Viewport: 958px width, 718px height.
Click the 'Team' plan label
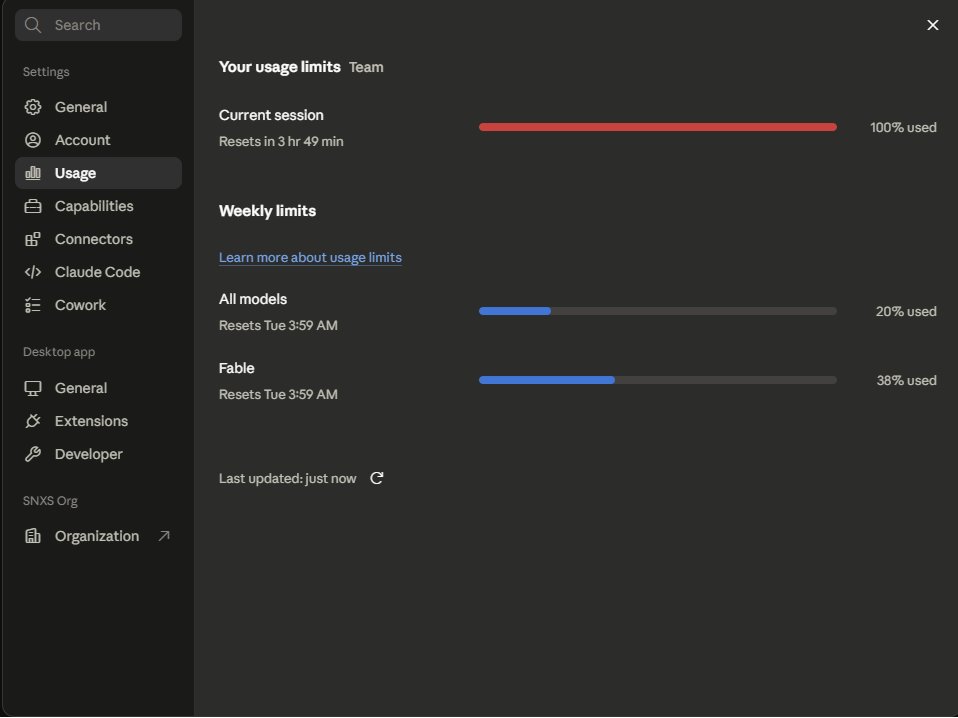click(366, 67)
